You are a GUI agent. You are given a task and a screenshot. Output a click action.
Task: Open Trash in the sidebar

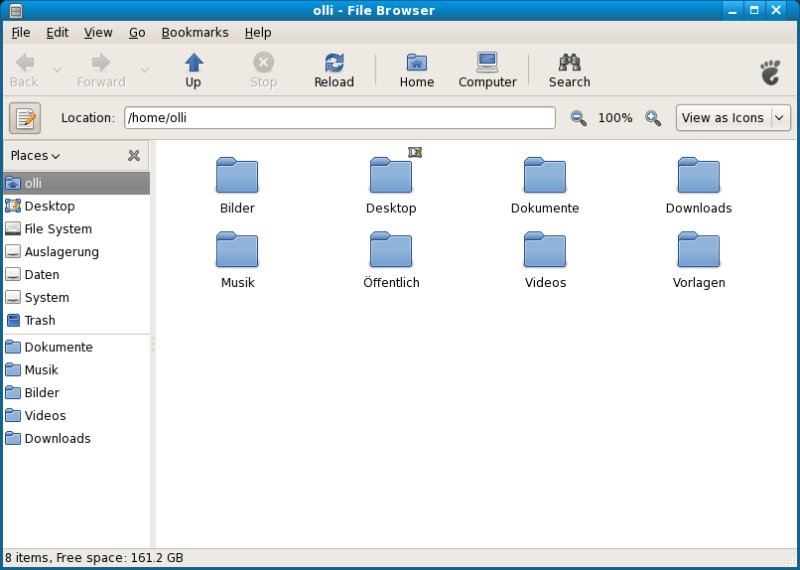click(77, 320)
